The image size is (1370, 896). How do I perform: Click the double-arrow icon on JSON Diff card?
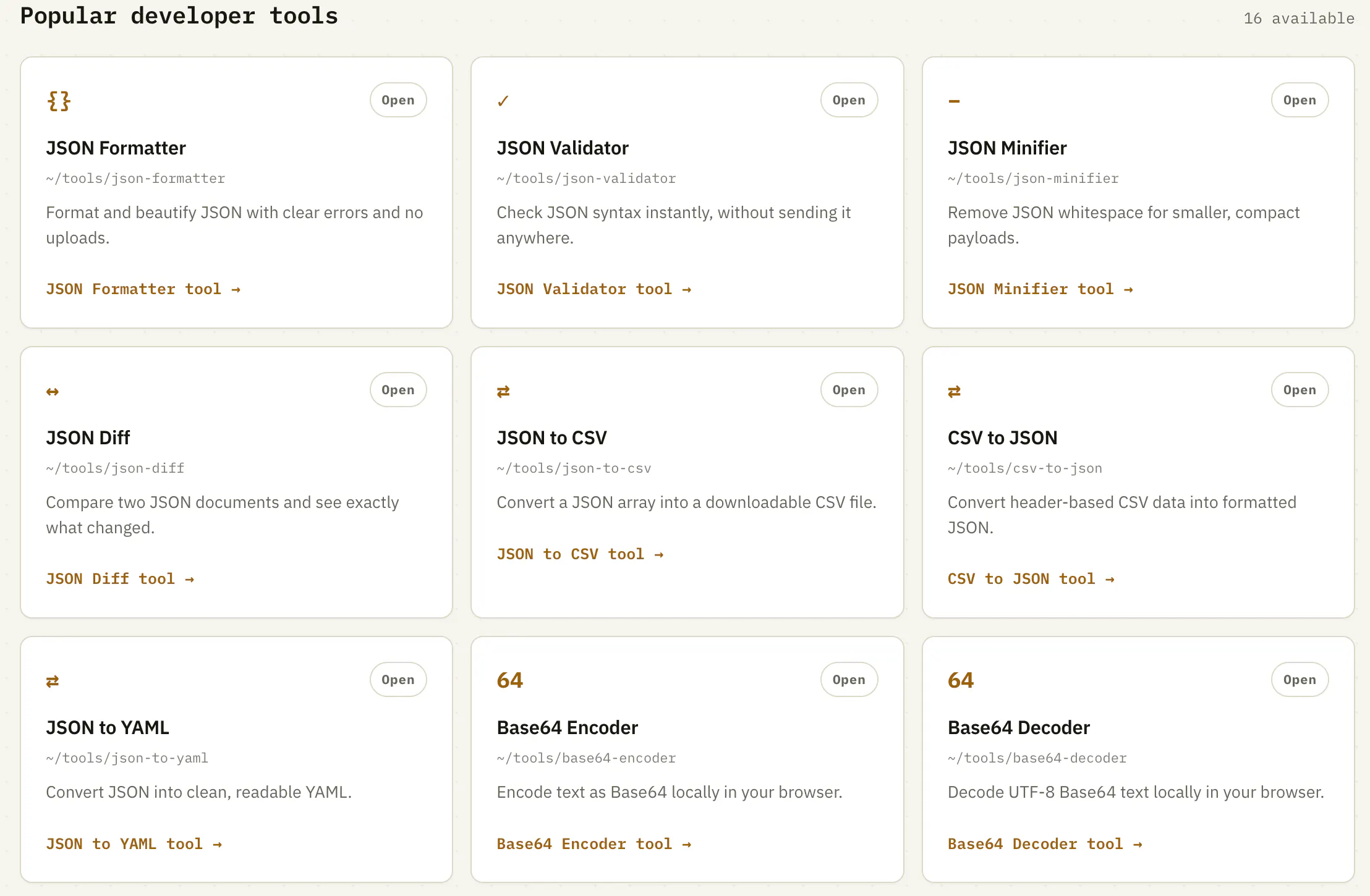(53, 391)
